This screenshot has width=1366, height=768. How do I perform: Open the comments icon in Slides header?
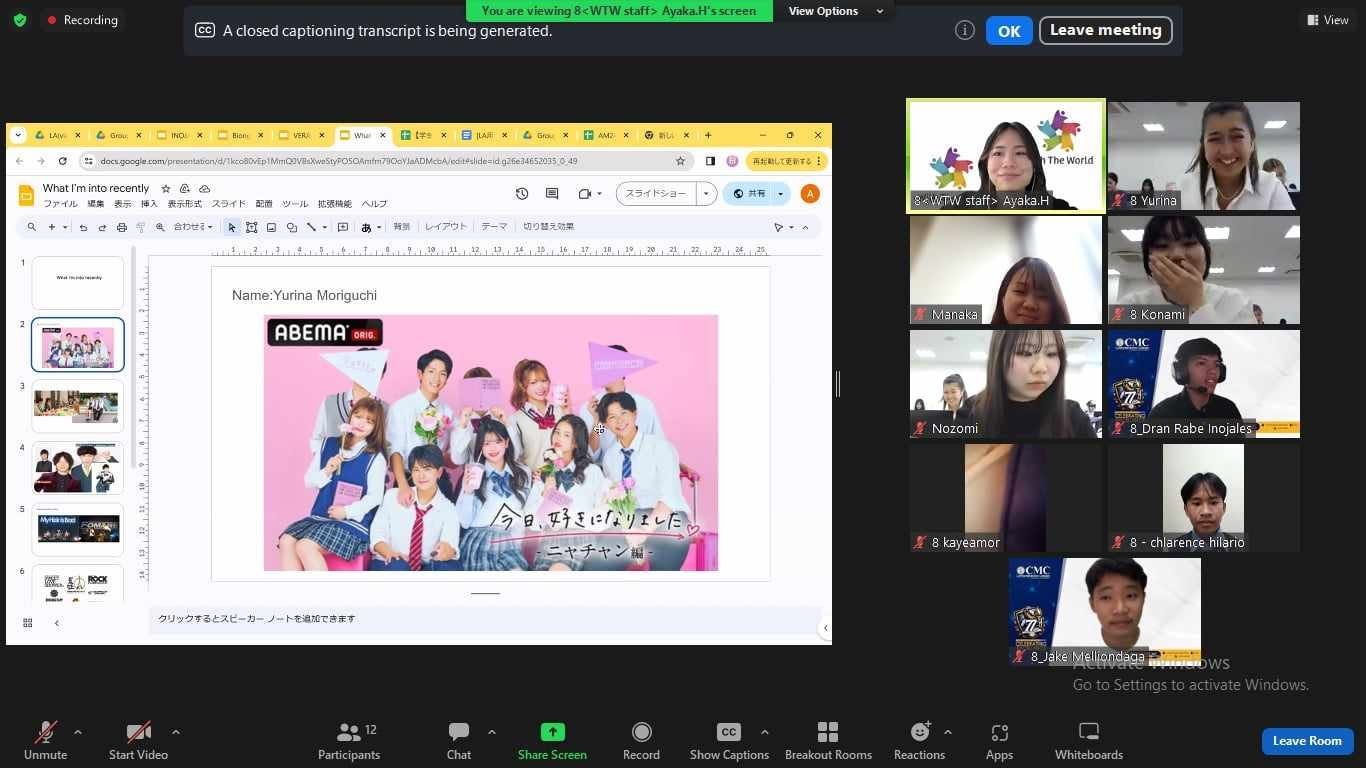click(x=552, y=194)
